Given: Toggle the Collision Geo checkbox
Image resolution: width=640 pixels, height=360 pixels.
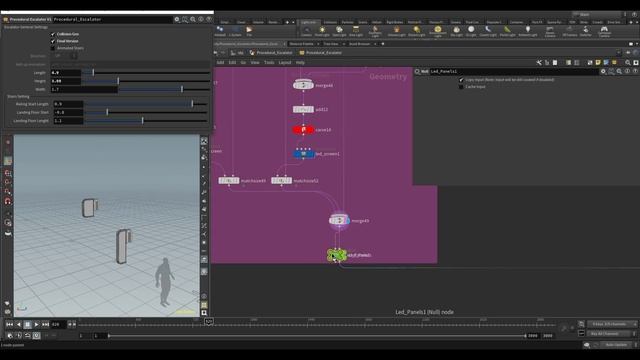Looking at the screenshot, I should [x=53, y=34].
